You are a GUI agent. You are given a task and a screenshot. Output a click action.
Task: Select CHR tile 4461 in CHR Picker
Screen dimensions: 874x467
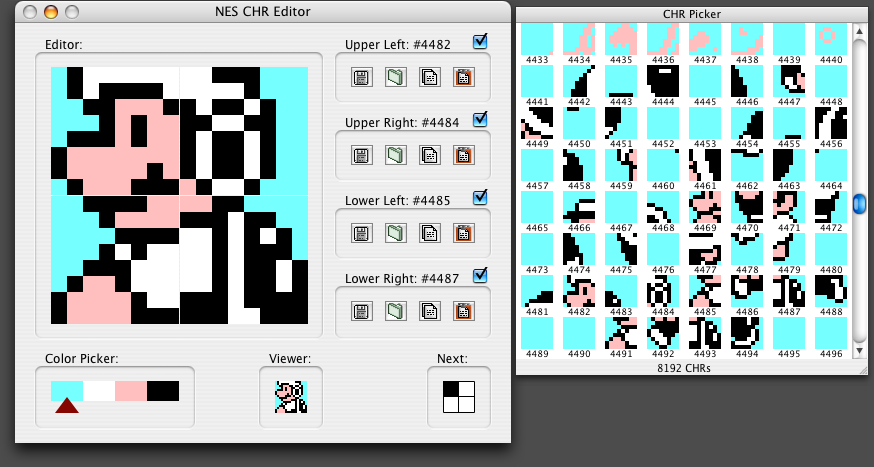(x=705, y=165)
